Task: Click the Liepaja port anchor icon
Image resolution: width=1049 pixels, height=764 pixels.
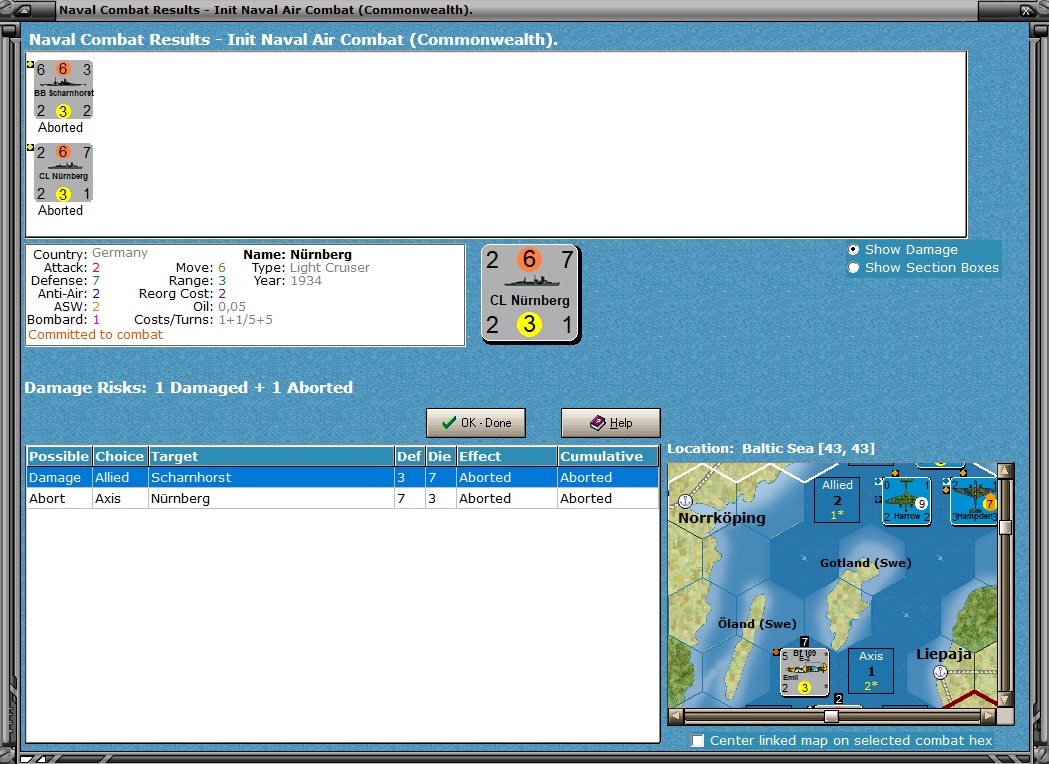Action: (940, 672)
